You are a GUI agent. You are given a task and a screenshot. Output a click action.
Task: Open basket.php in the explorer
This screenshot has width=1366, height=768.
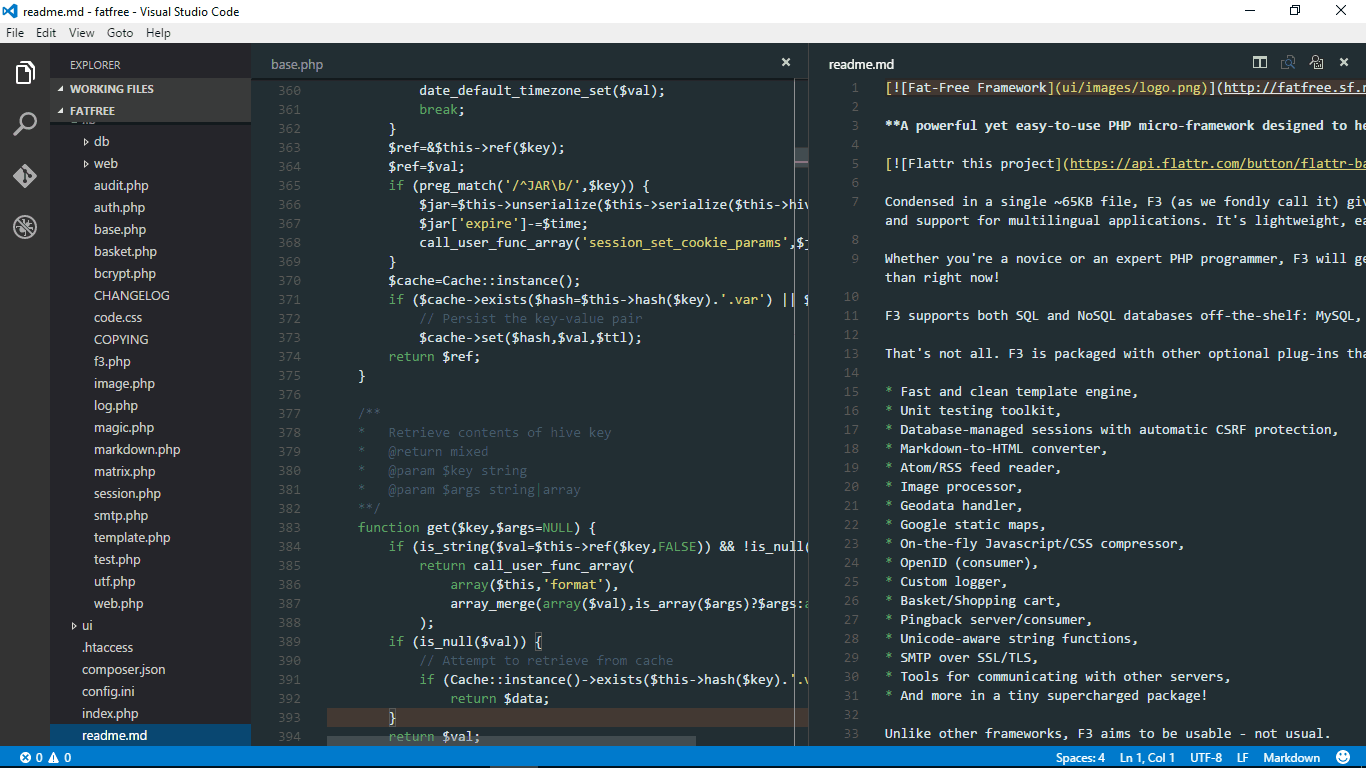point(125,252)
